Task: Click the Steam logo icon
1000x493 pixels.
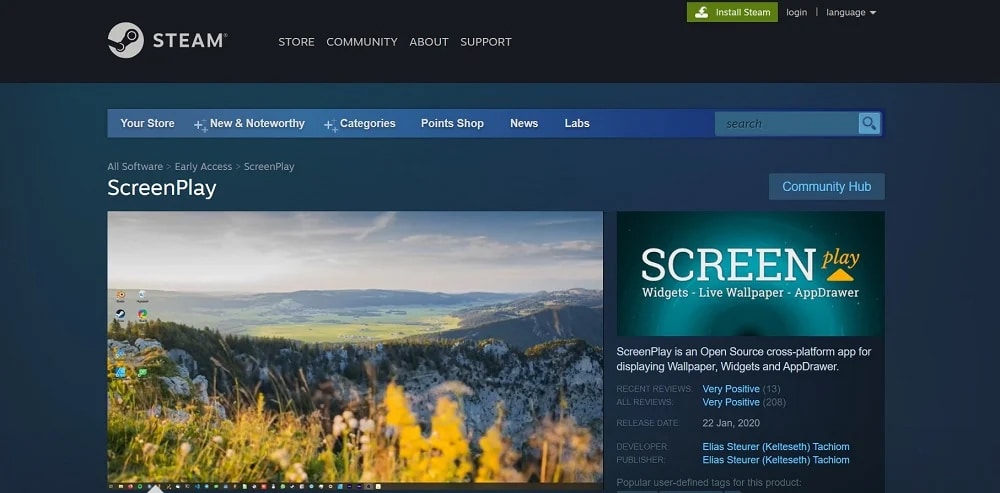Action: (x=126, y=40)
